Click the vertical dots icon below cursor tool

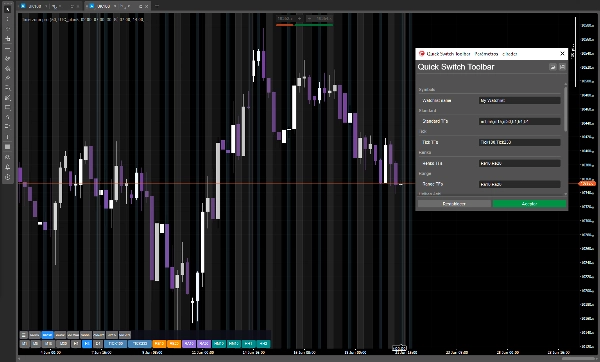coord(7,19)
